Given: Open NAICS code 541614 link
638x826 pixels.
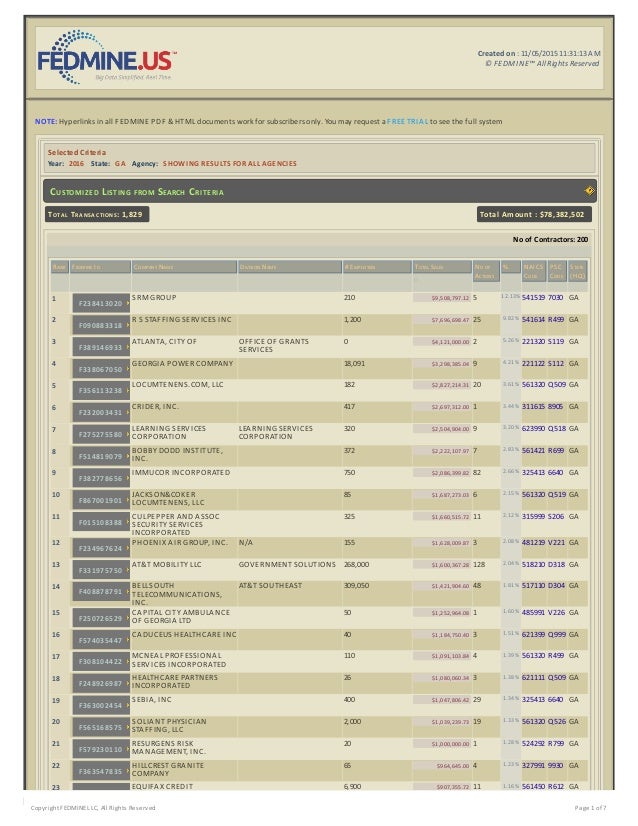Looking at the screenshot, I should [x=533, y=320].
